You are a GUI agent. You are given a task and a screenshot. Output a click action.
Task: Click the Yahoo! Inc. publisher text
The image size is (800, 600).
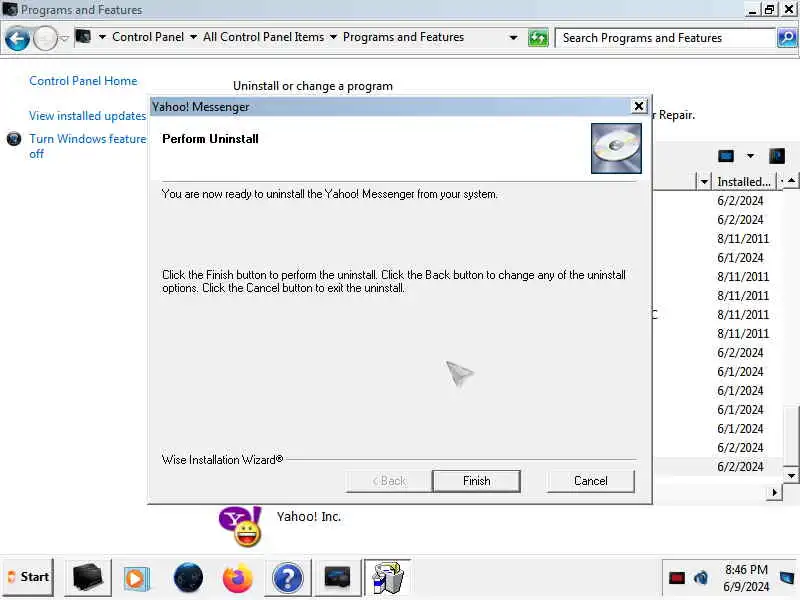309,516
